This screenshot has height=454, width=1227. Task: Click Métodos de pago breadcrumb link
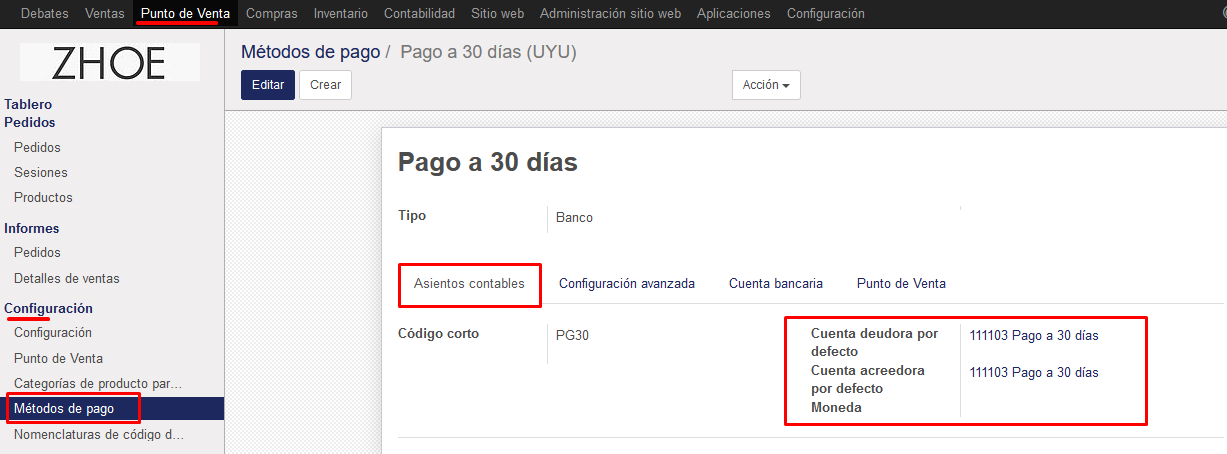(x=310, y=52)
